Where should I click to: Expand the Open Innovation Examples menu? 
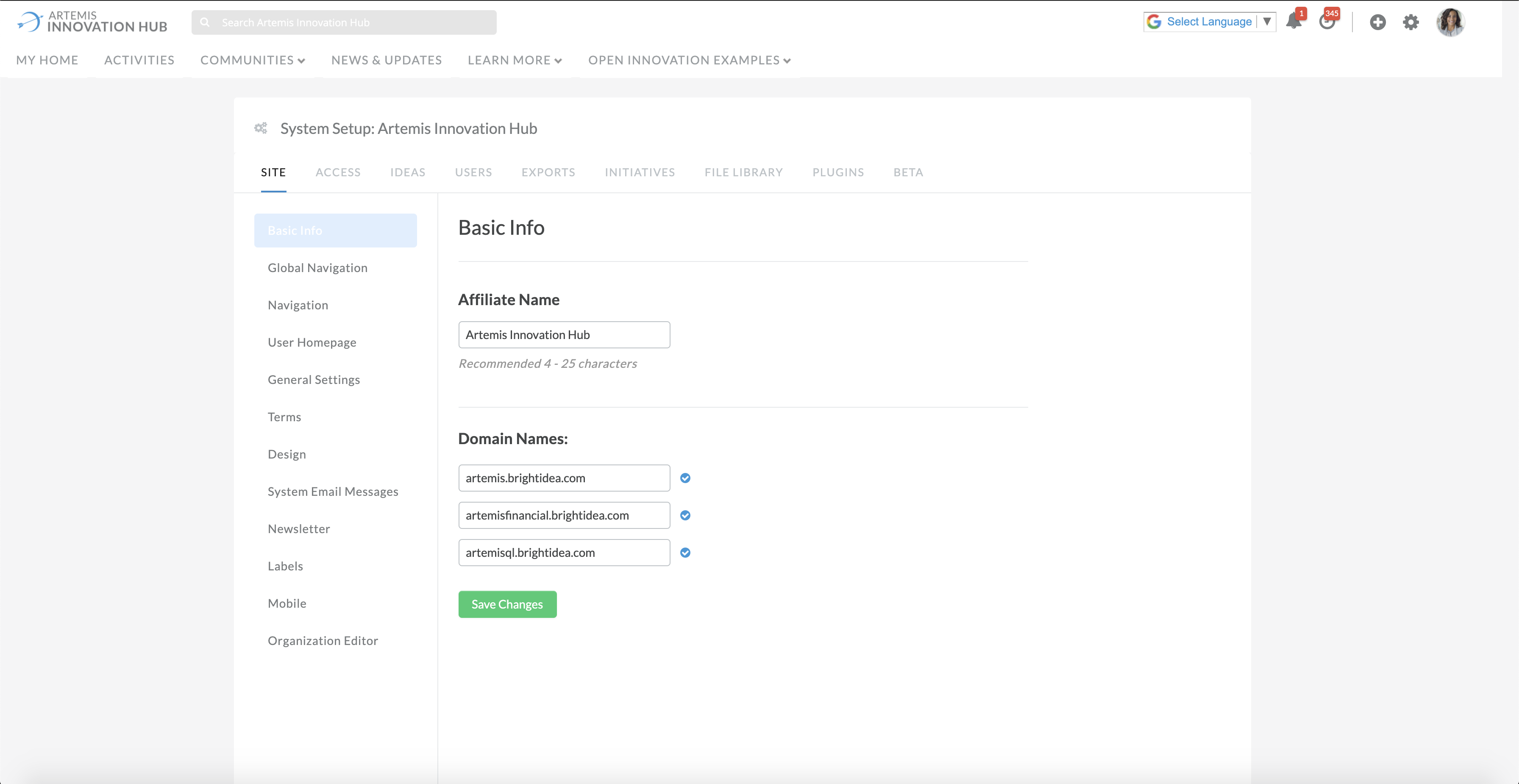[x=689, y=60]
